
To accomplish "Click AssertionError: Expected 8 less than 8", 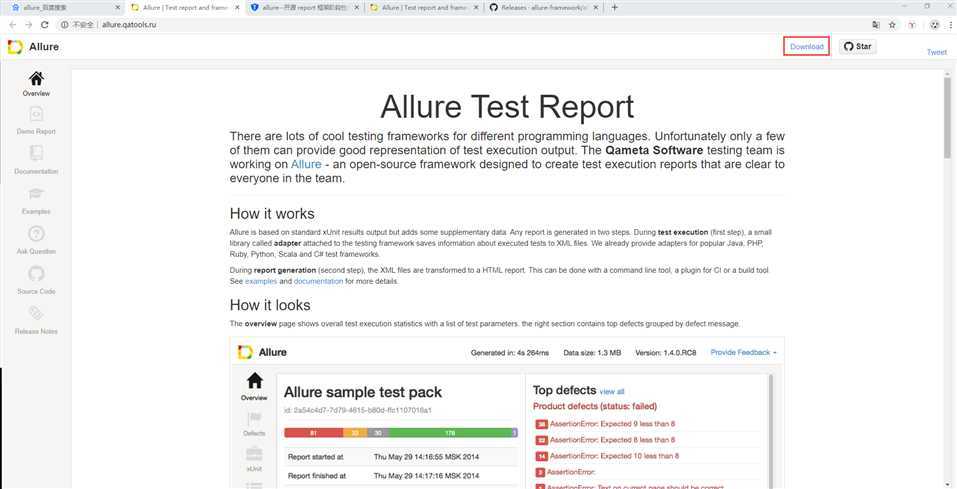I will (x=612, y=440).
